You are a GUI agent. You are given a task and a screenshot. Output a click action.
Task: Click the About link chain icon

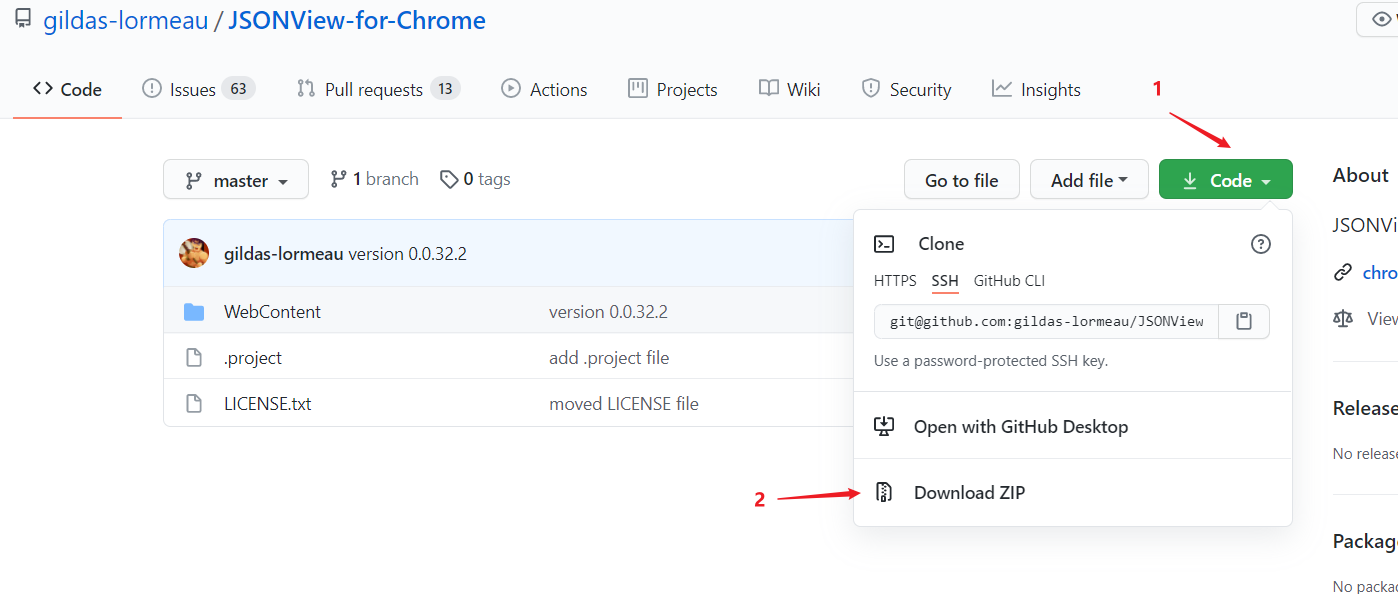coord(1343,273)
